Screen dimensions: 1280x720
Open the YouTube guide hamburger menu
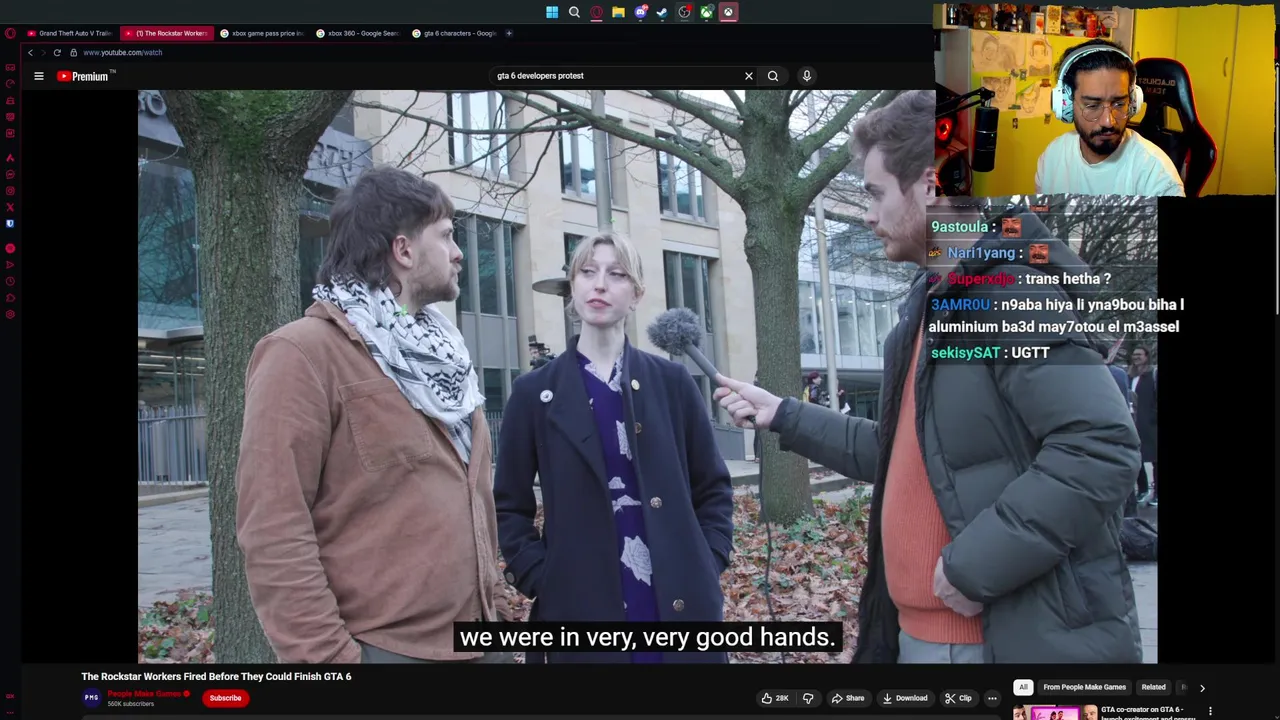[x=39, y=76]
